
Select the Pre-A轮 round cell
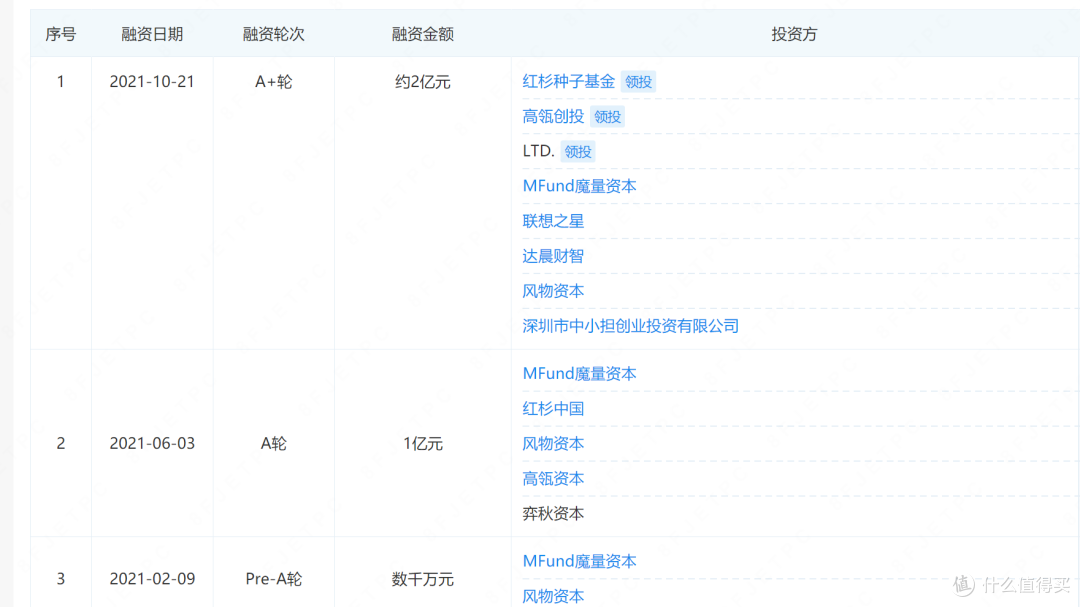coord(273,579)
